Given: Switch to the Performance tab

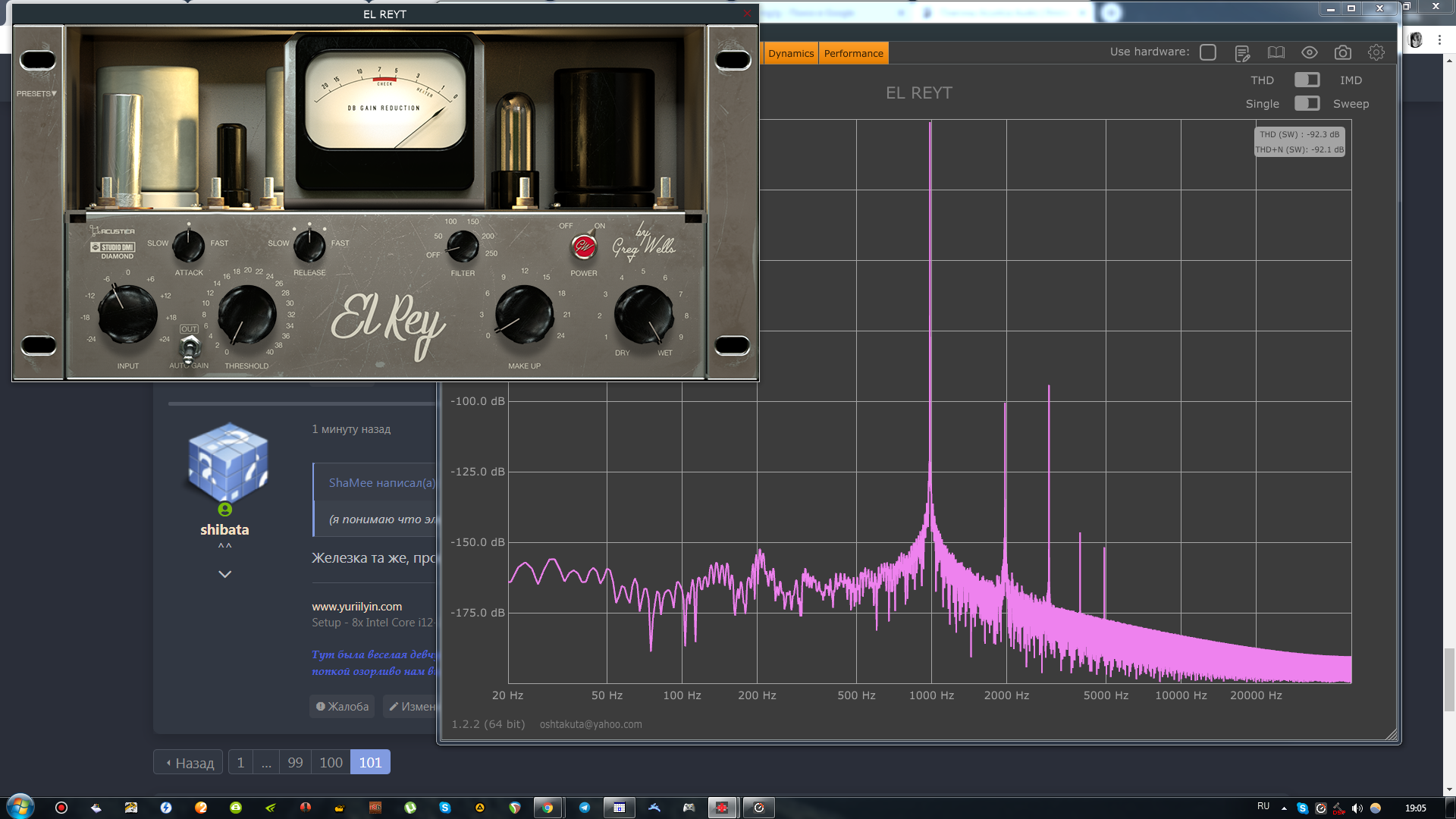Looking at the screenshot, I should [853, 53].
